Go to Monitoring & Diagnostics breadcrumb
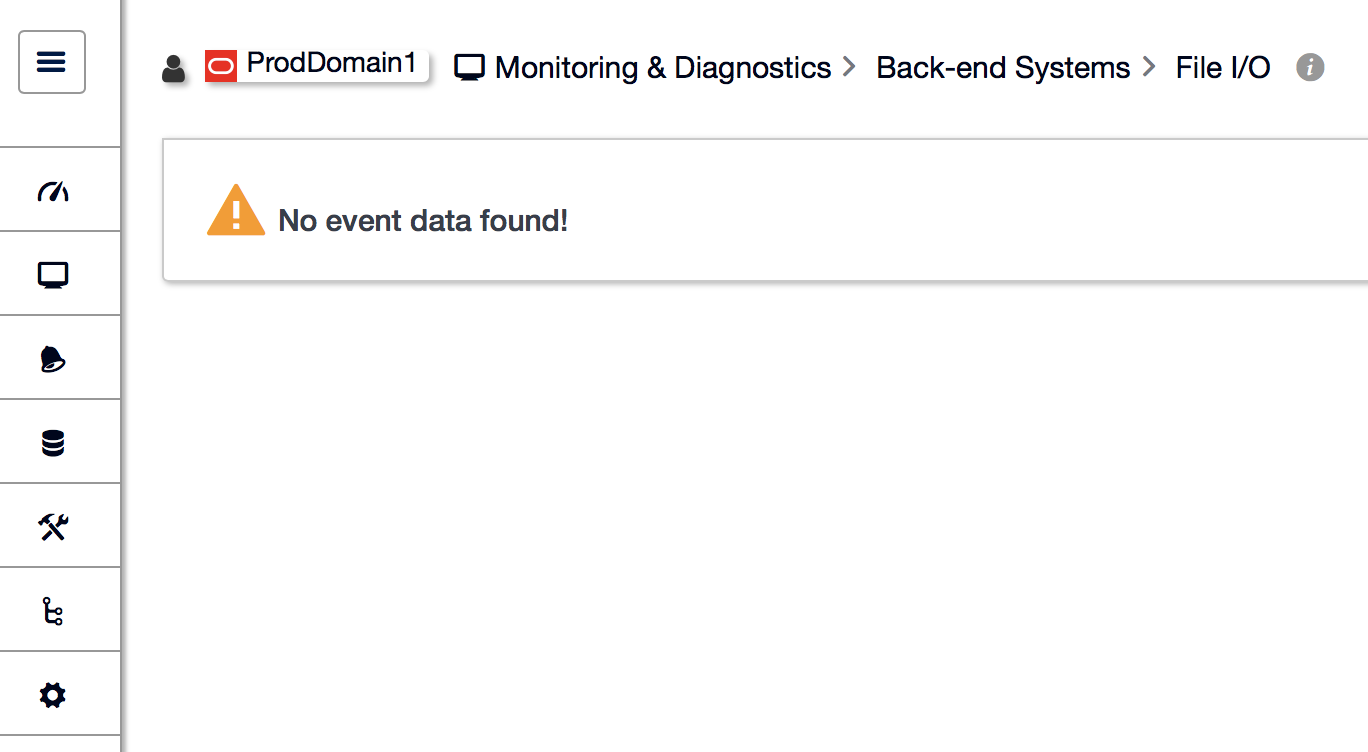 [x=663, y=68]
